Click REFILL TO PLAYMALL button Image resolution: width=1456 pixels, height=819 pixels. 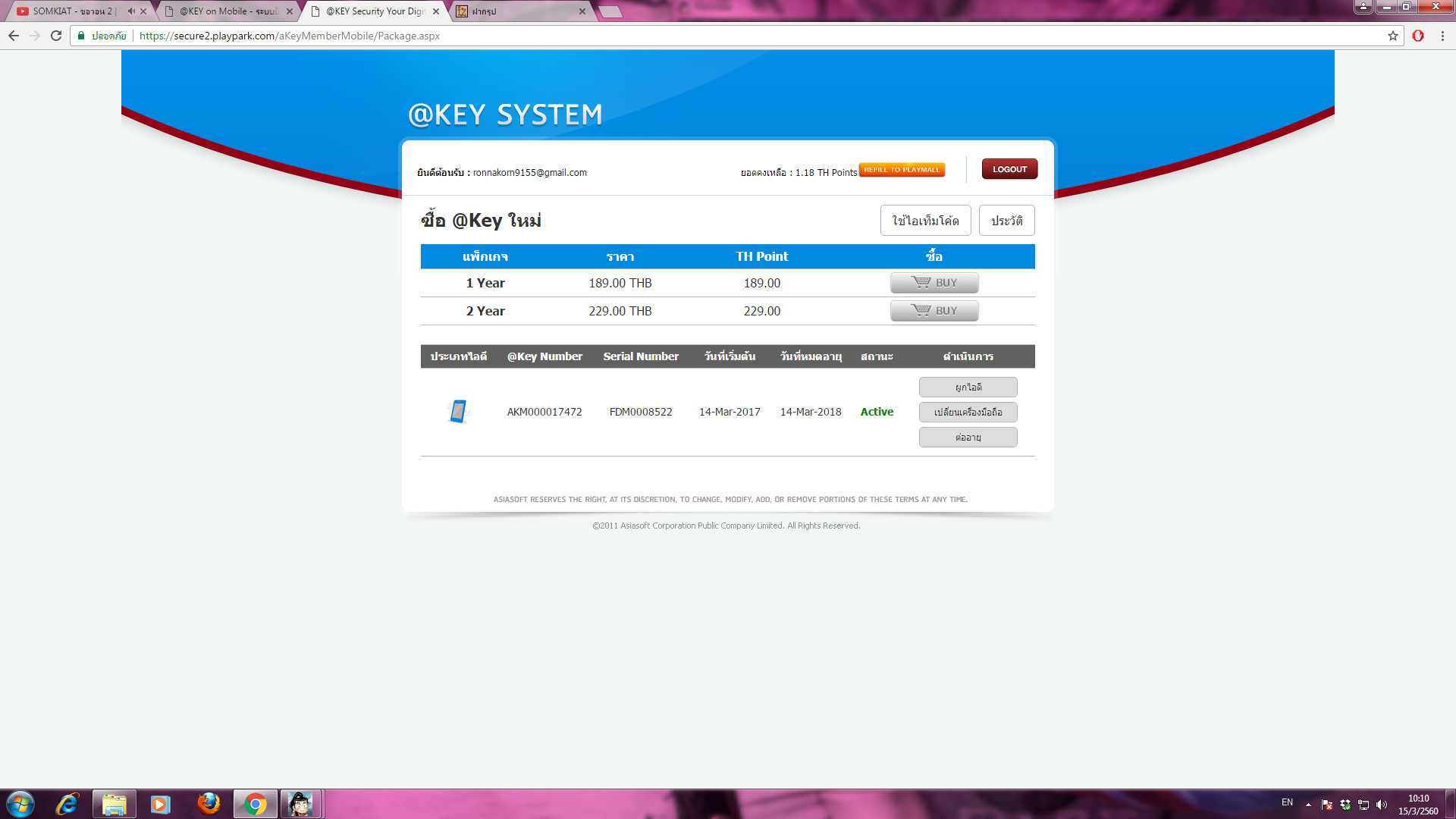tap(902, 170)
